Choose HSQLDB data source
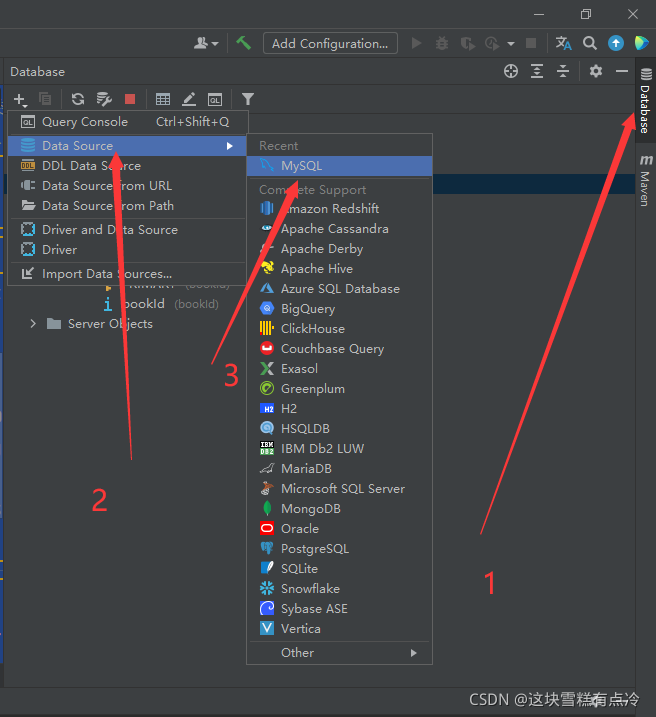Screen dimensions: 656x717 (x=339, y=428)
